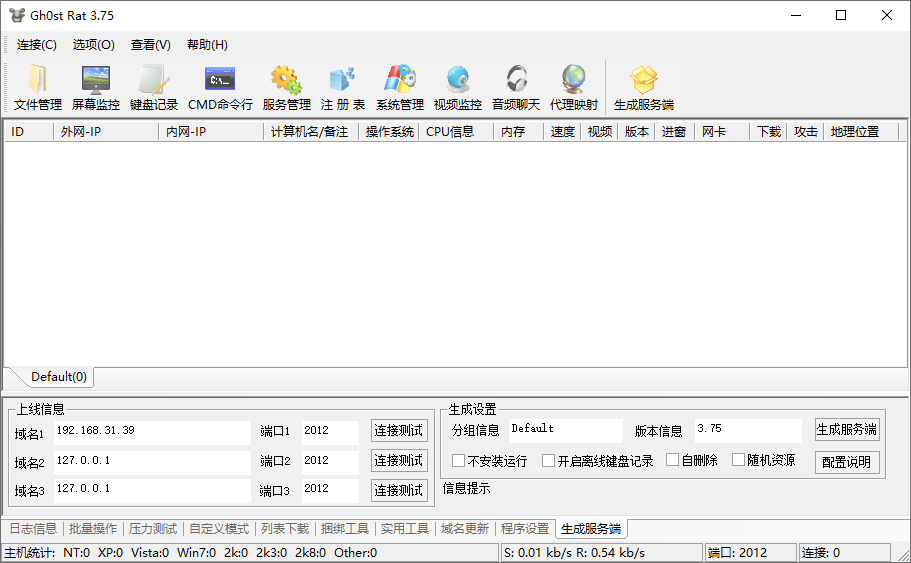This screenshot has width=911, height=563.
Task: Click the 网卡 column header
Action: click(x=722, y=132)
